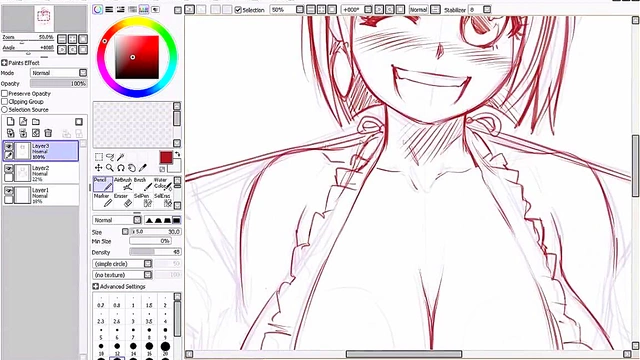The image size is (640, 360).
Task: Show the color wheel panel
Action: [x=98, y=9]
